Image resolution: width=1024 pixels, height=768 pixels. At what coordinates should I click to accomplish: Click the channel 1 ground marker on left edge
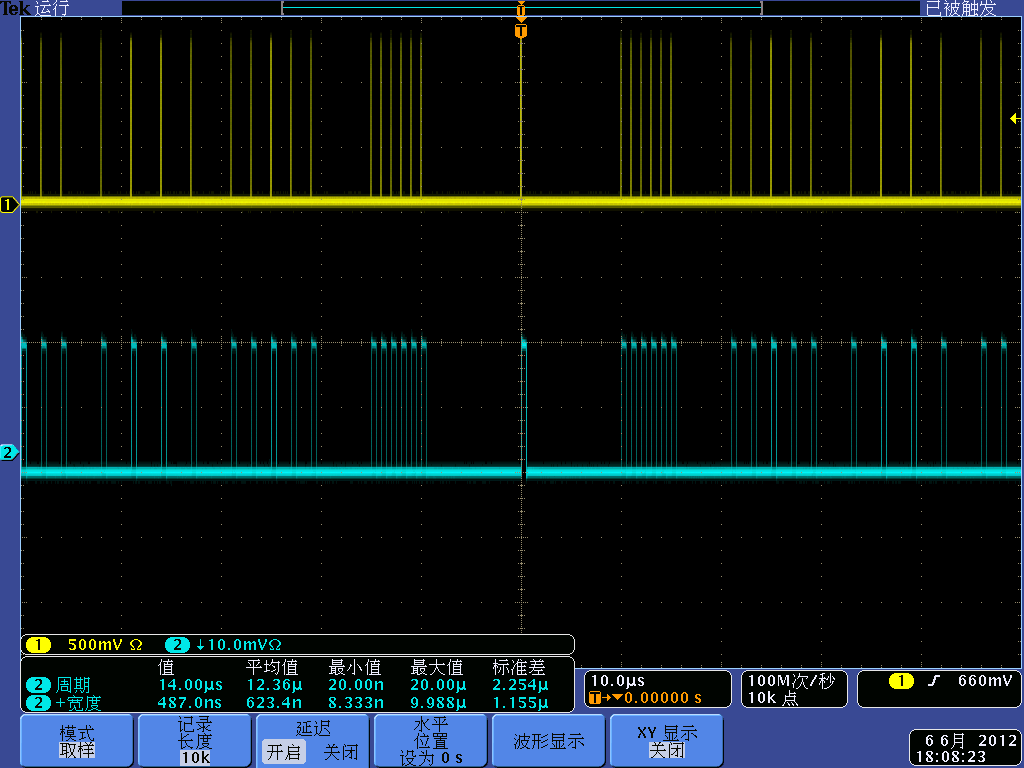coord(9,205)
